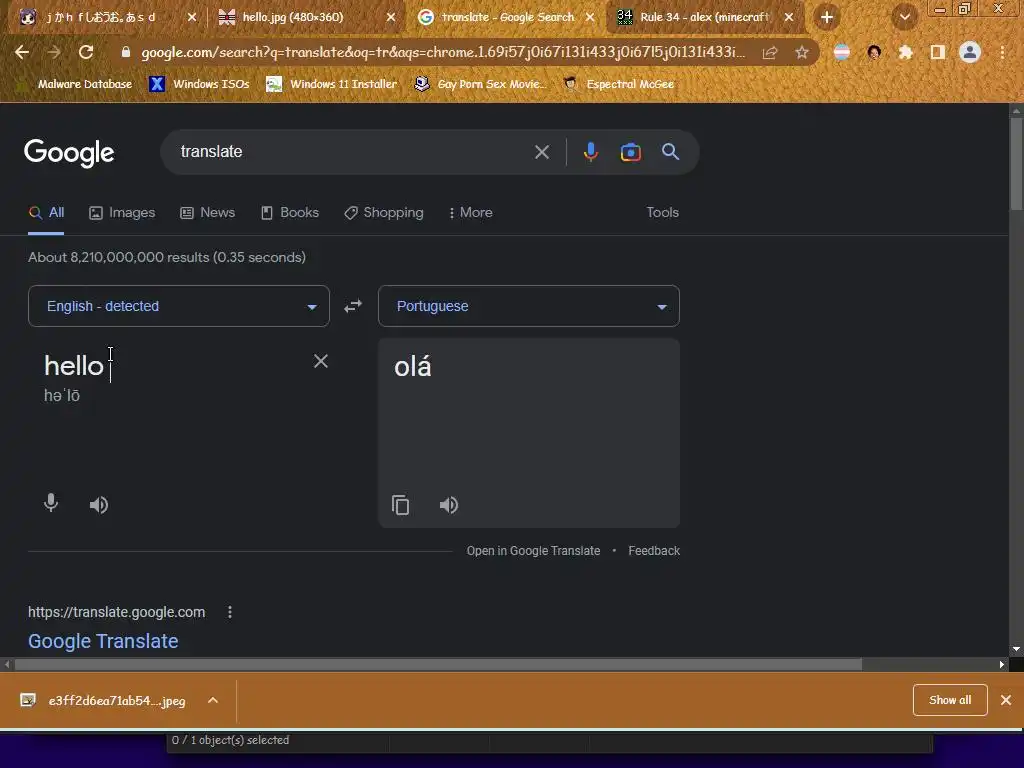The height and width of the screenshot is (768, 1024).
Task: Click the extension icon beside the star
Action: tap(842, 52)
